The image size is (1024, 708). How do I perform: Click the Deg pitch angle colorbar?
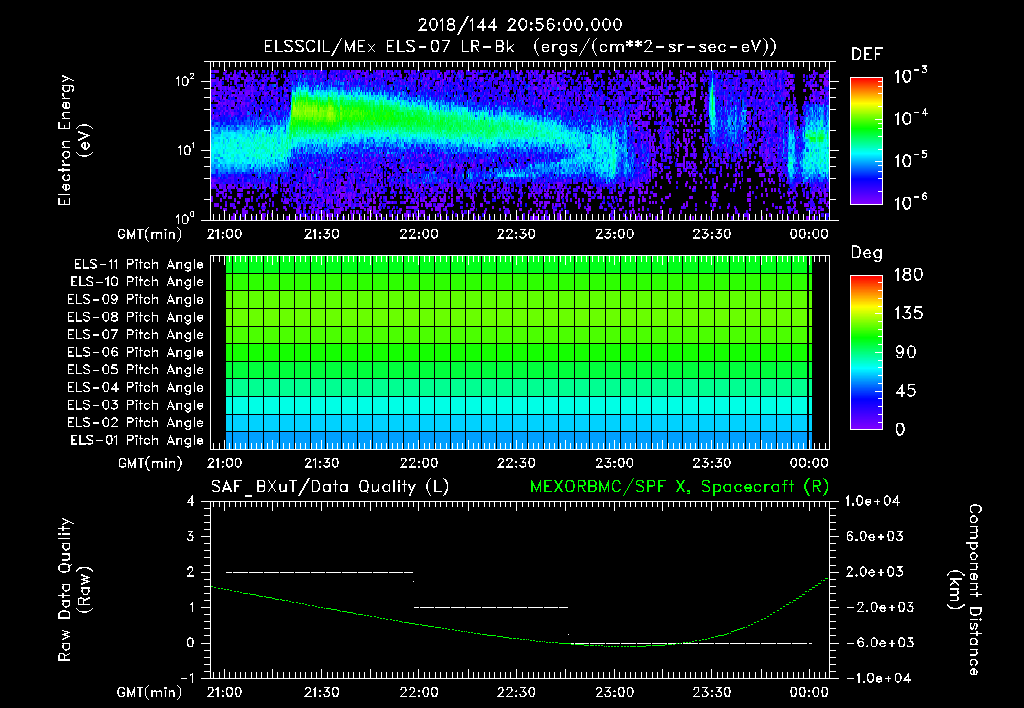866,352
